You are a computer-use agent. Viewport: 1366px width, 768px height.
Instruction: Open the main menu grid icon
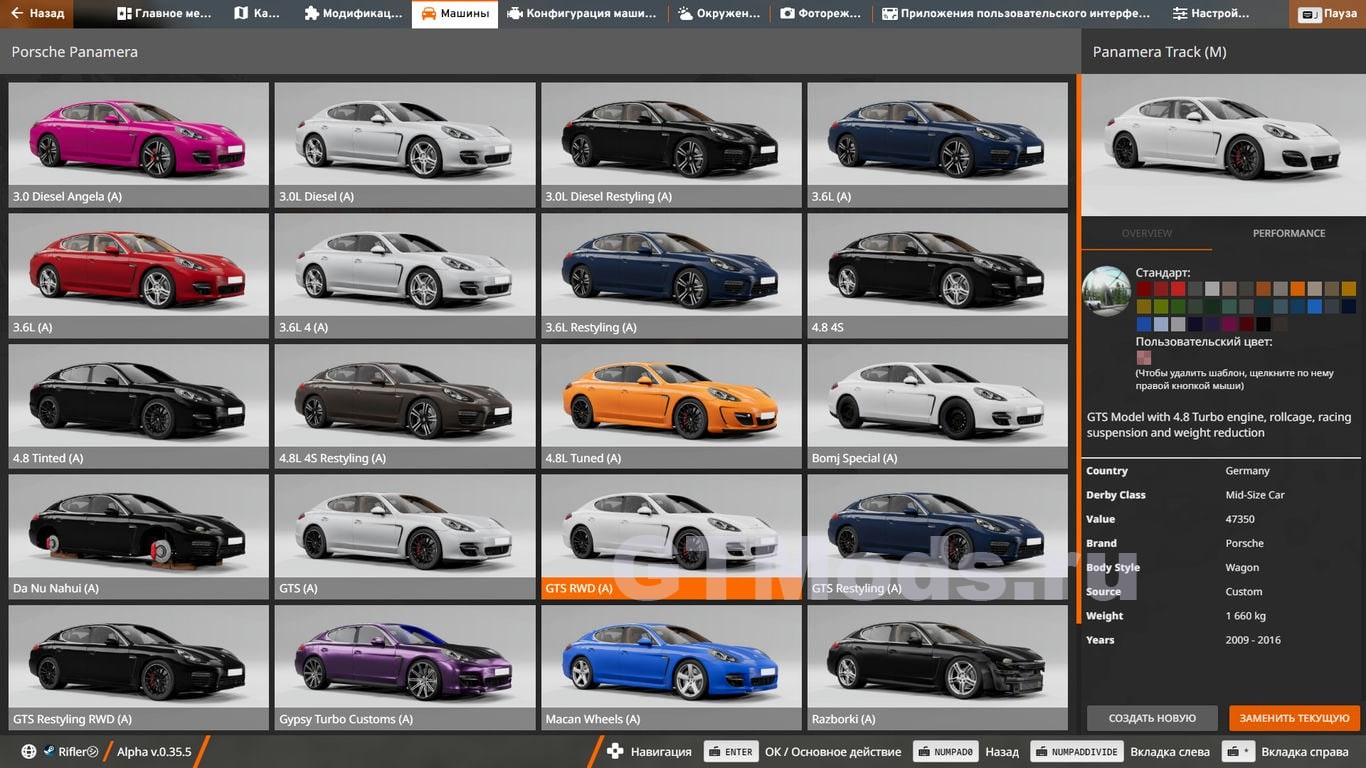pos(124,14)
